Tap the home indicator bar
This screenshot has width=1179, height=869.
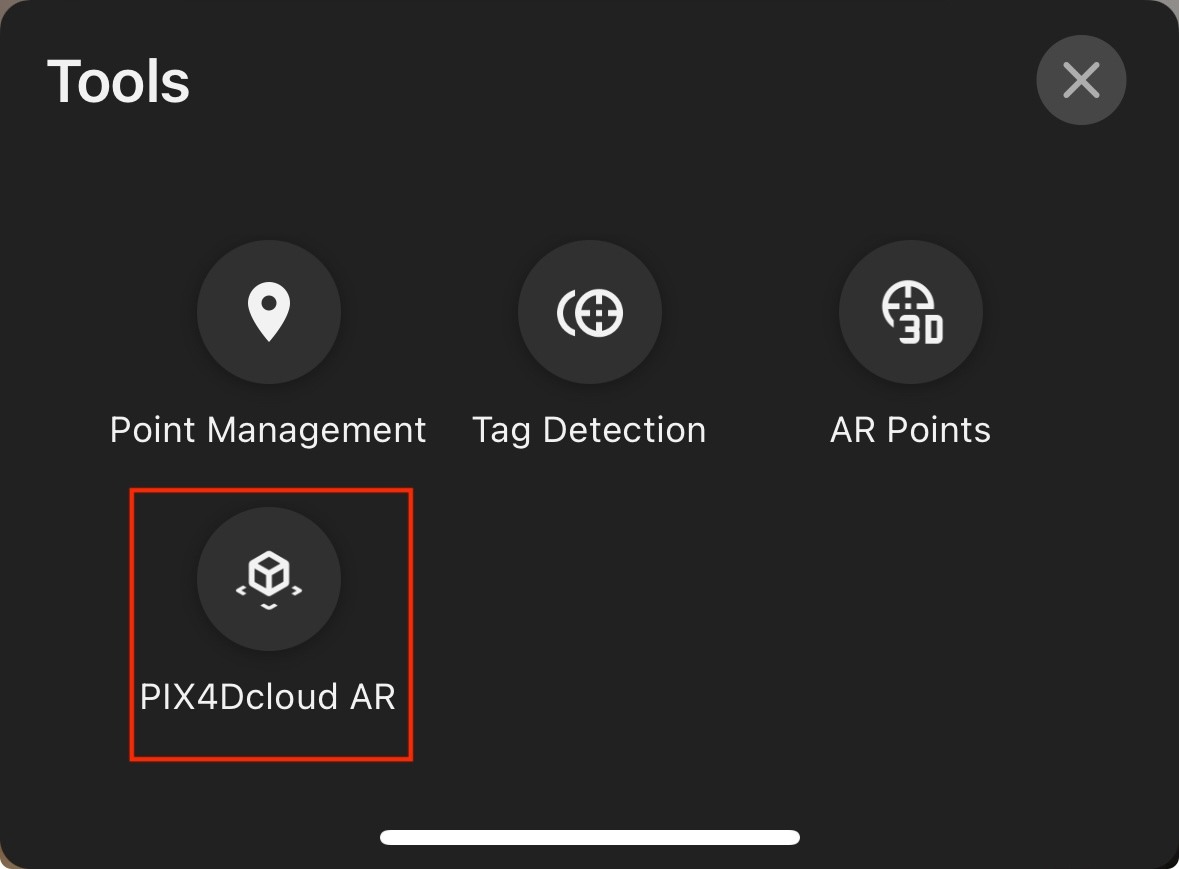(x=589, y=837)
